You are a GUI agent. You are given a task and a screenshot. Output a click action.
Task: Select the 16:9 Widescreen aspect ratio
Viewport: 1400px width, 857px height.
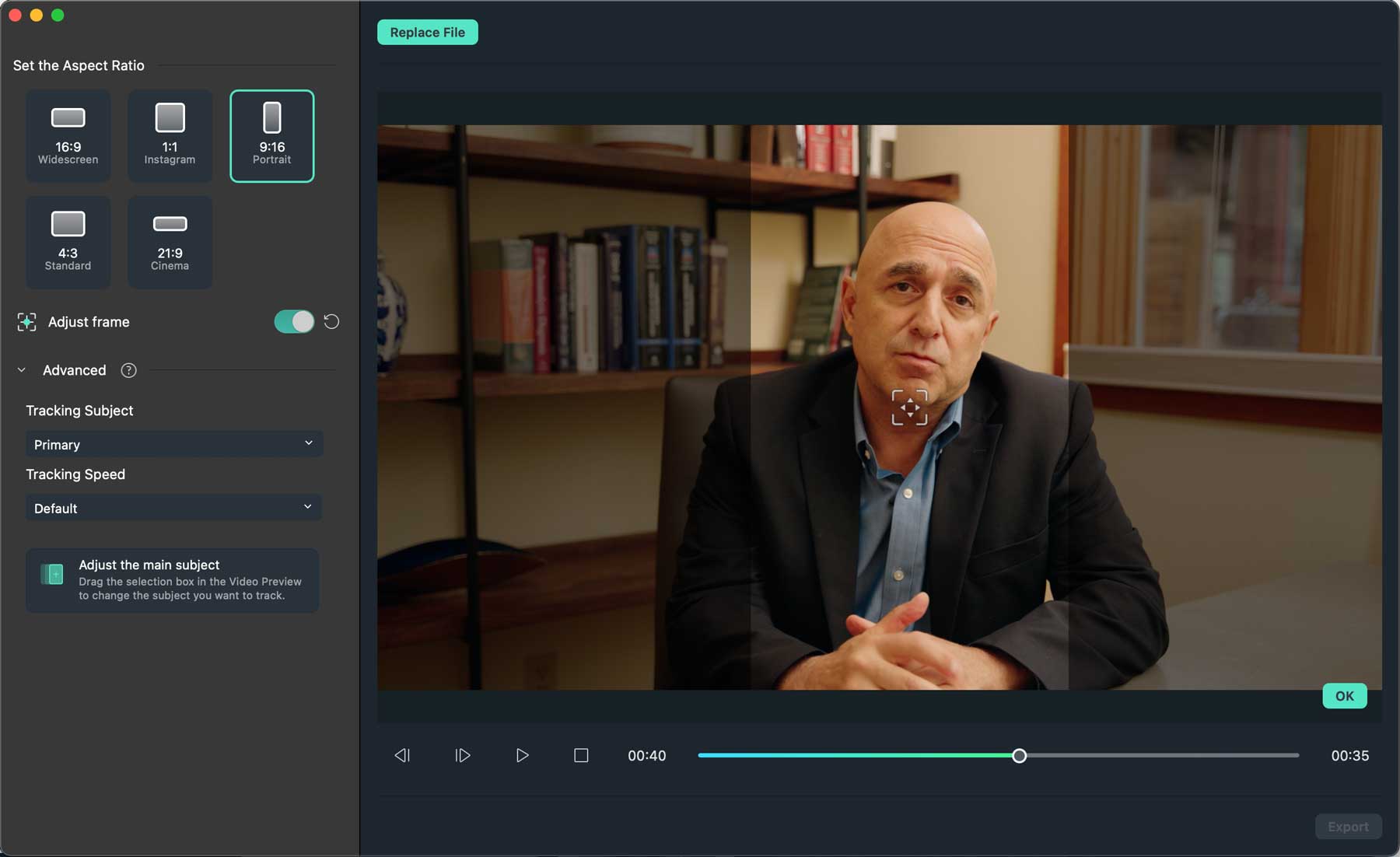click(68, 136)
